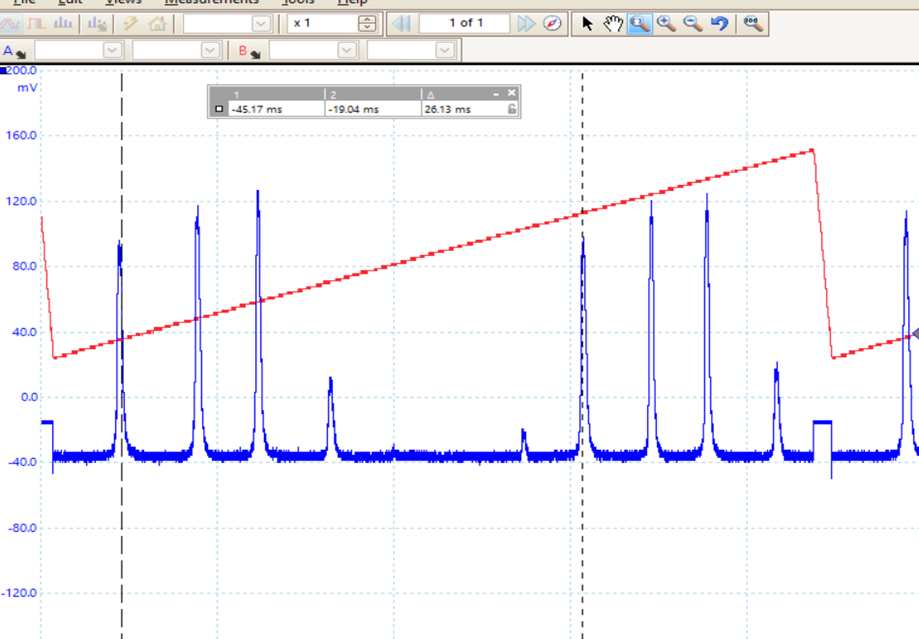
Task: Click ruler 1 value -45.17 ms
Action: point(257,110)
